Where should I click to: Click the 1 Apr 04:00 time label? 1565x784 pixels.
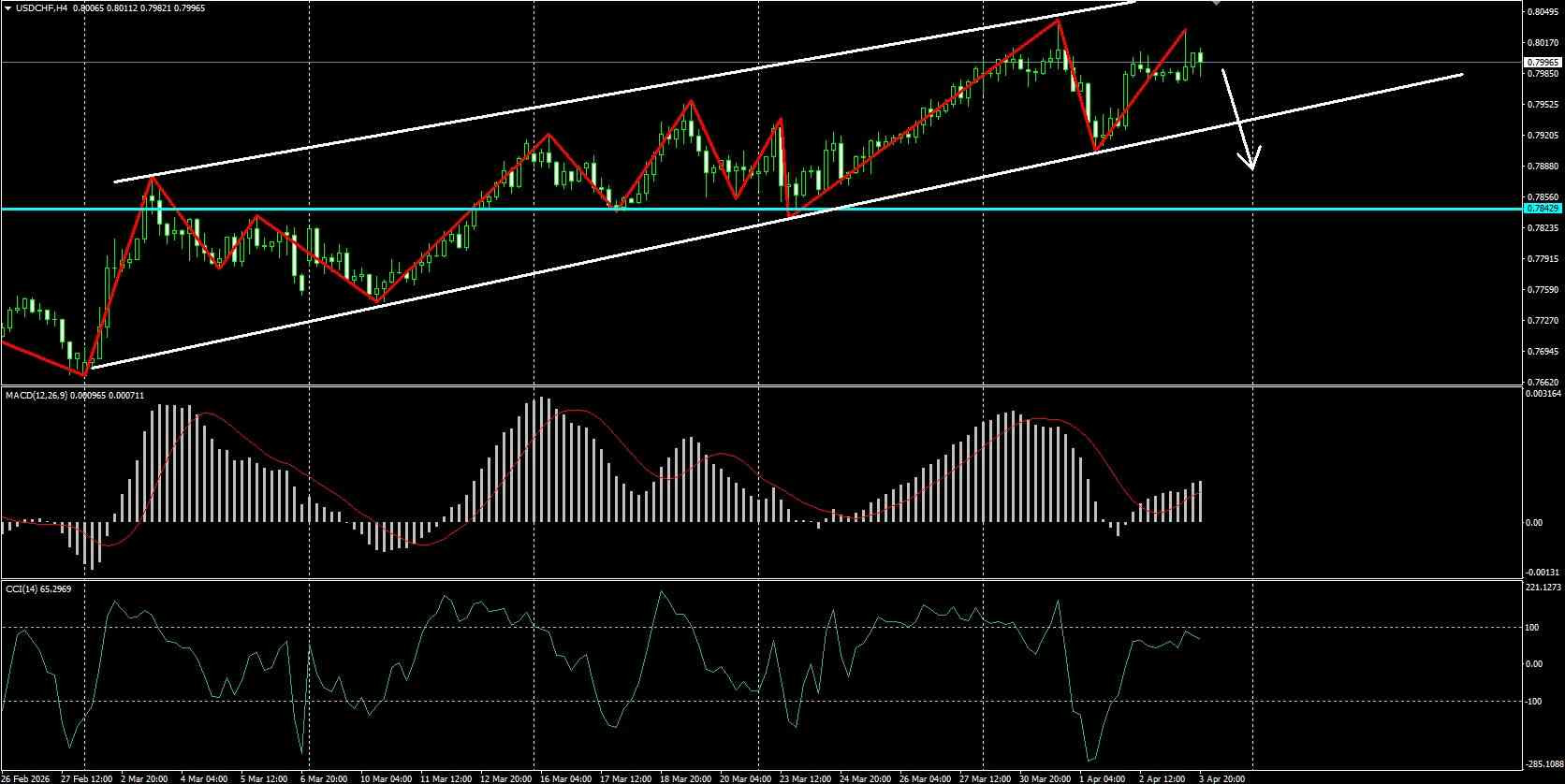coord(1103,777)
